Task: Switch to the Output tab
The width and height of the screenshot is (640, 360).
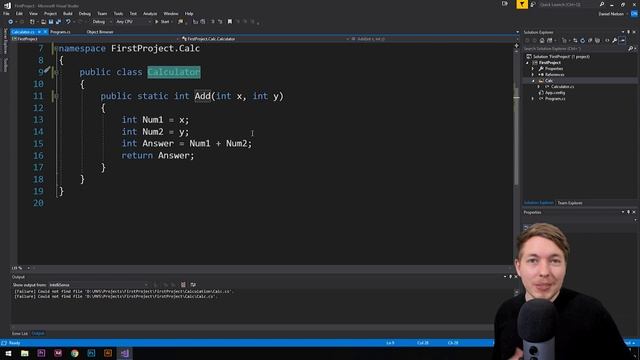Action: (x=38, y=333)
